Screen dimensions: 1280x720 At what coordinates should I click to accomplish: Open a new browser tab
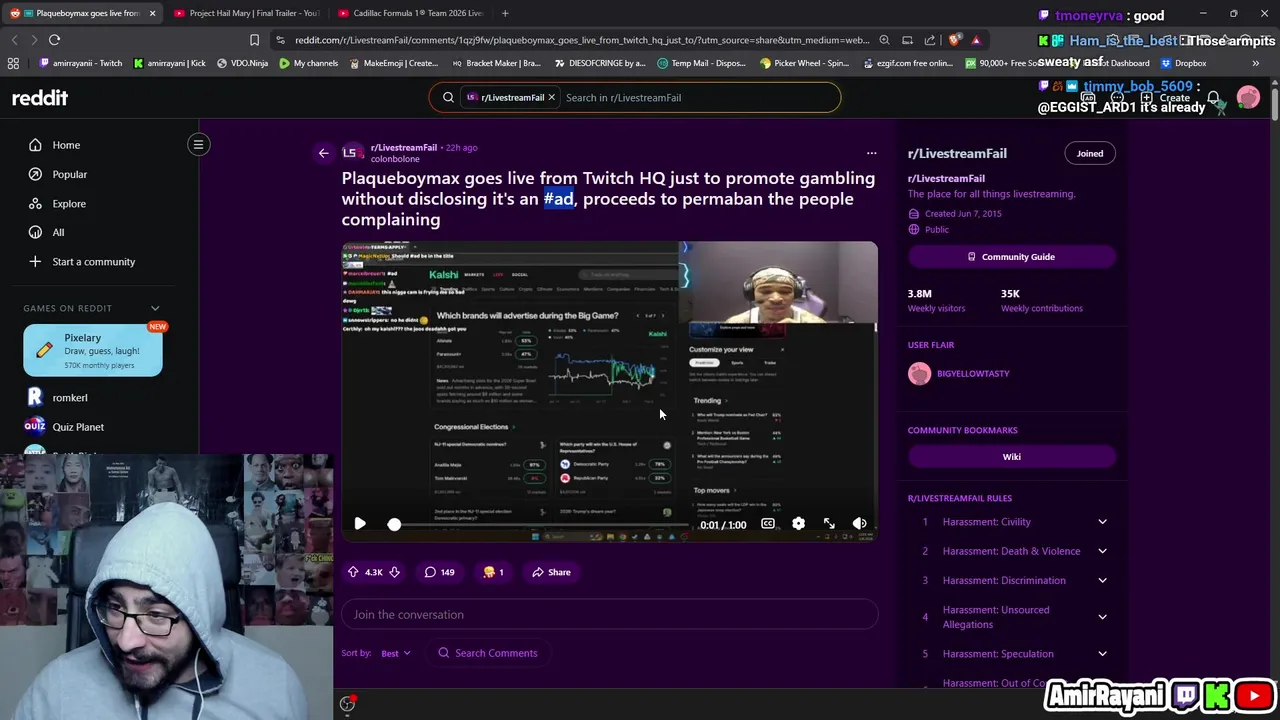pos(505,13)
